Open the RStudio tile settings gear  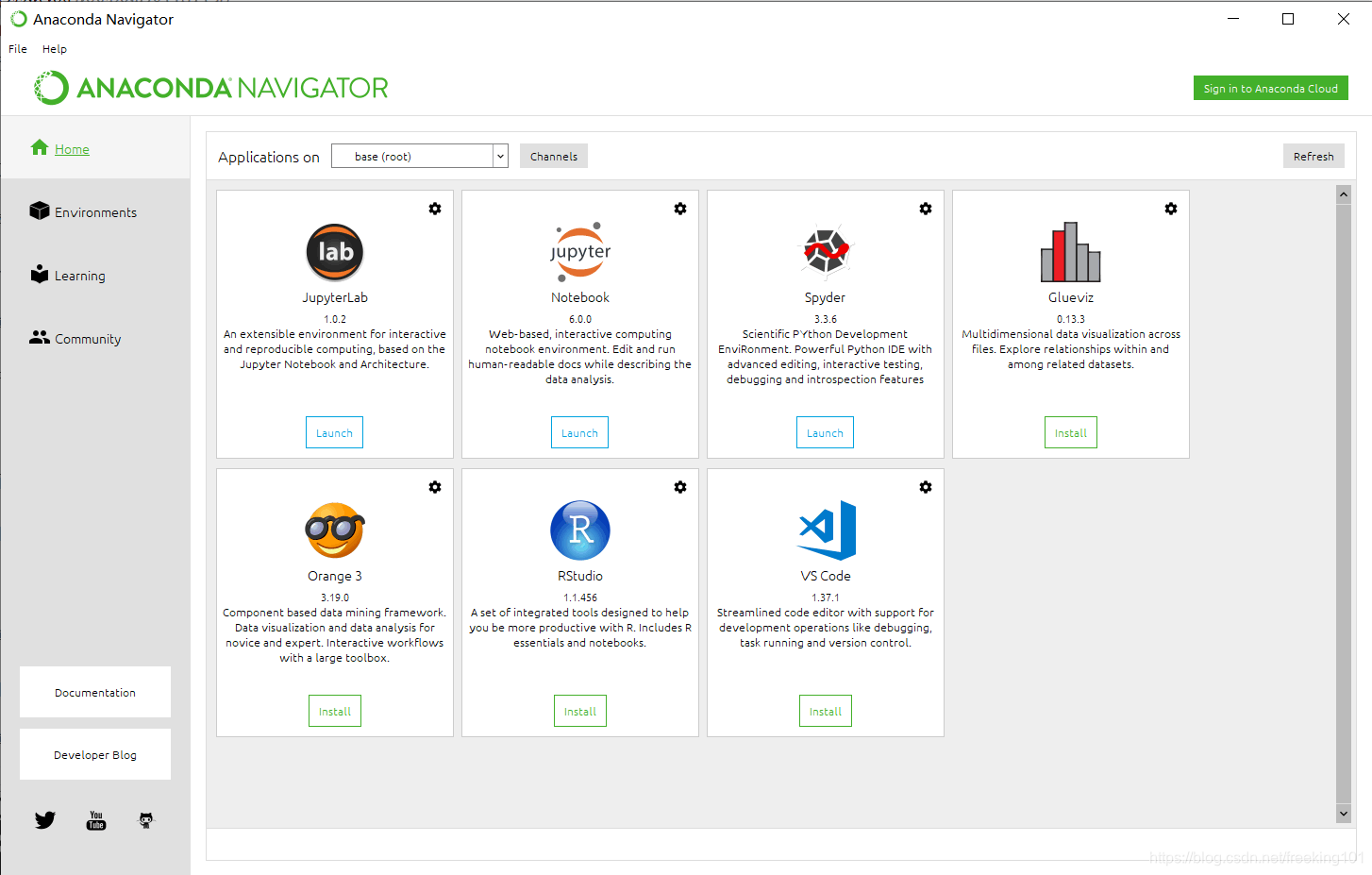[680, 487]
